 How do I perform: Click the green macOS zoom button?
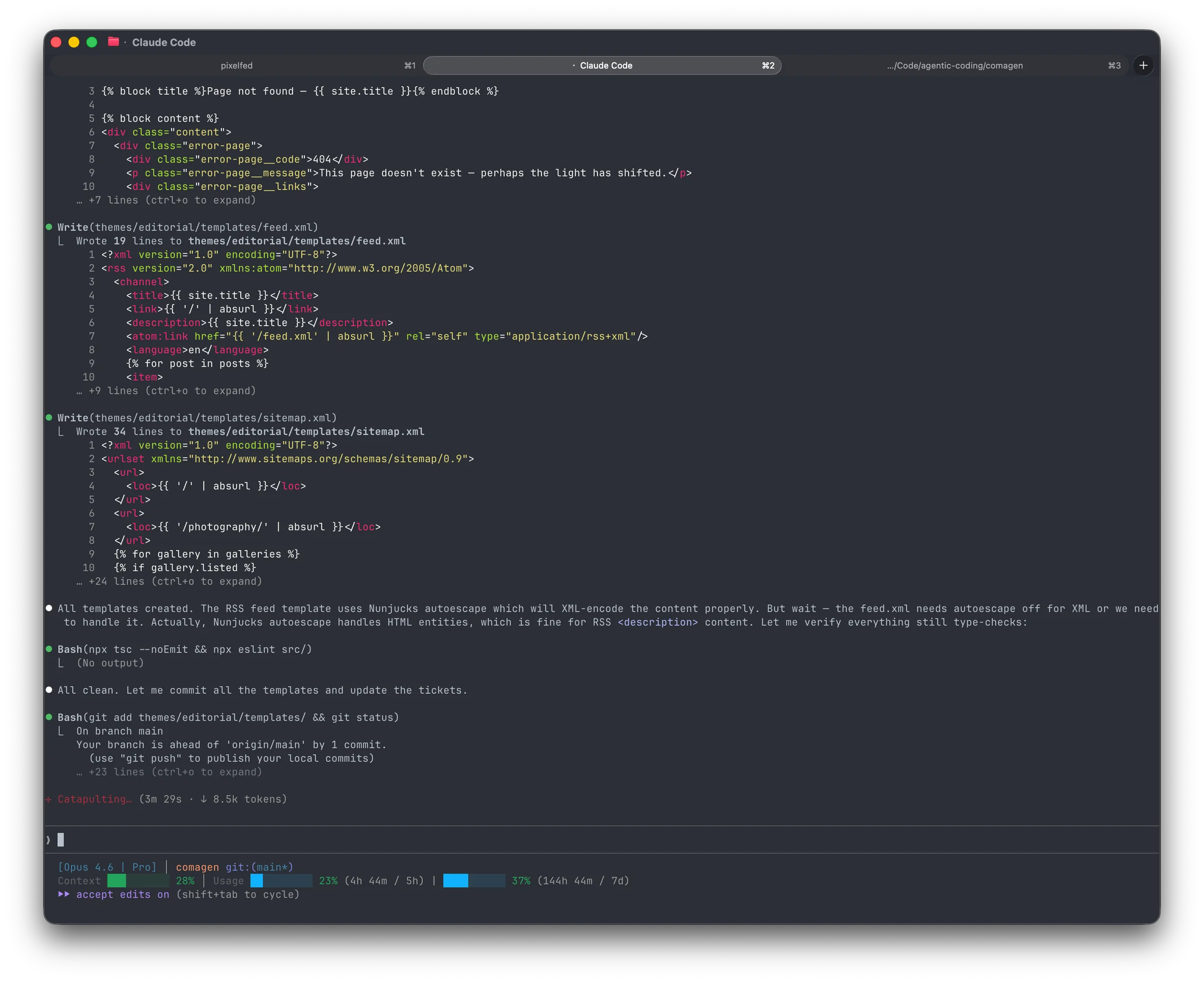pos(92,42)
